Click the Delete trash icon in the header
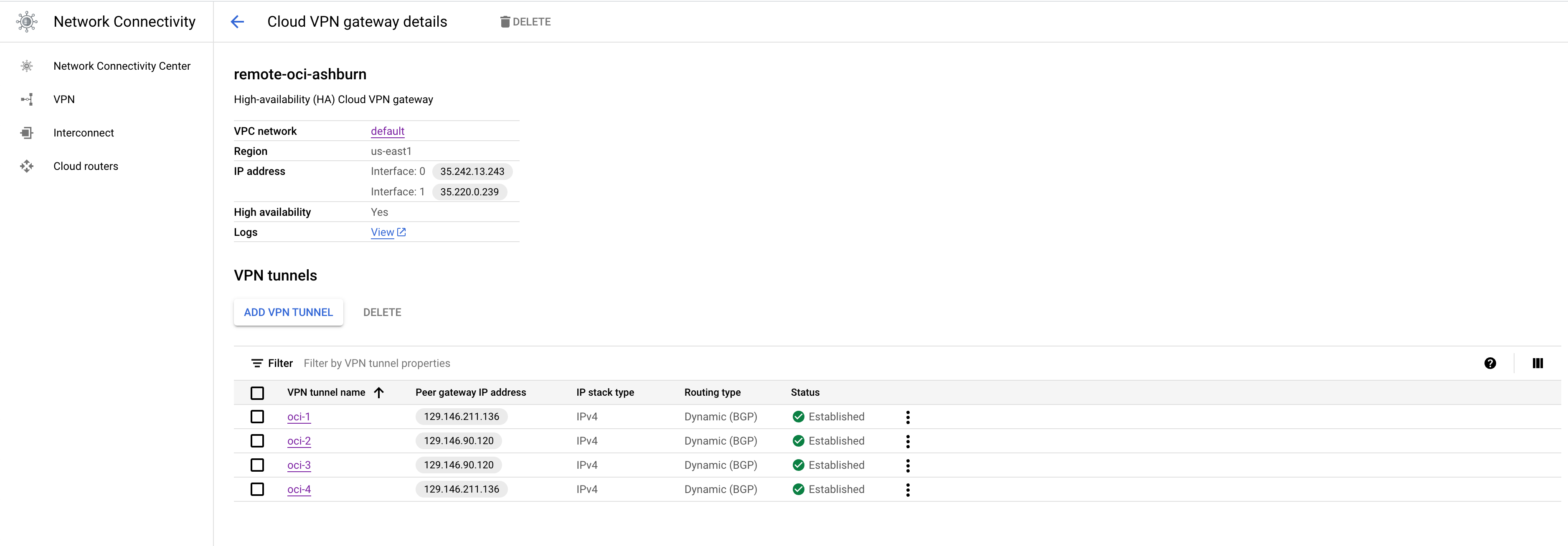1568x546 pixels. (505, 21)
